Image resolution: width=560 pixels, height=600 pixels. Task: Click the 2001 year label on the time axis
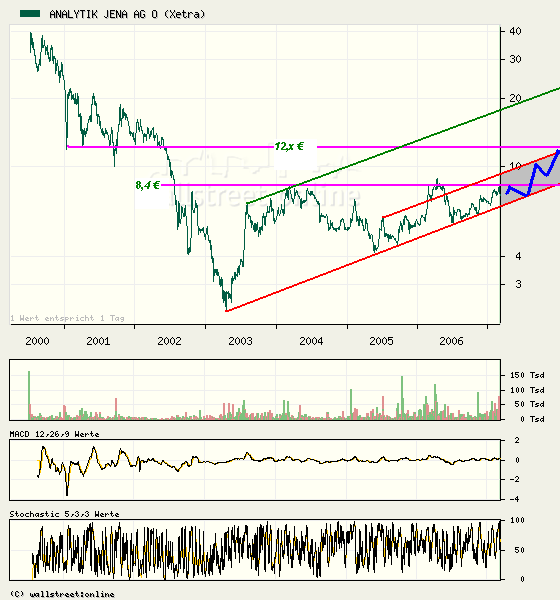pos(98,341)
